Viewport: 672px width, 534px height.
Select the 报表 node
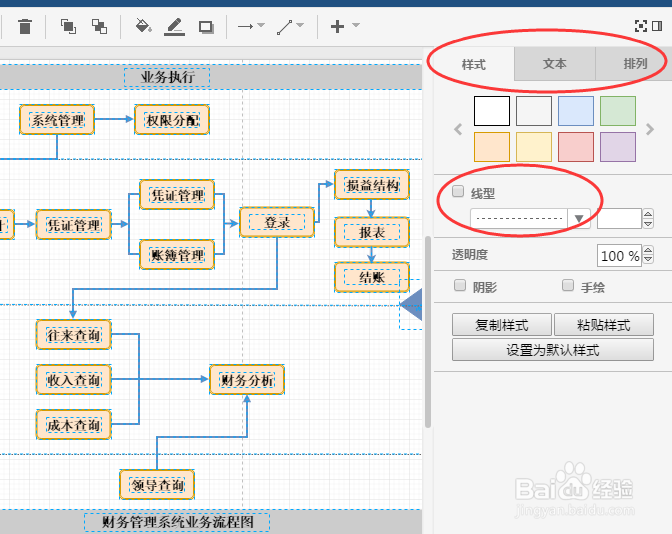372,232
